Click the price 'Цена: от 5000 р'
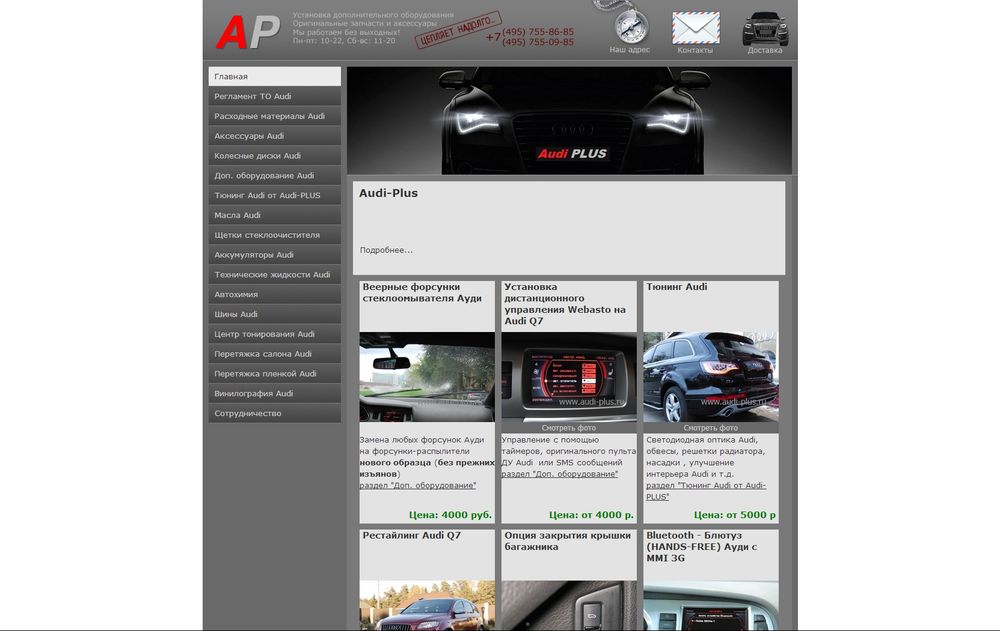1000x631 pixels. pyautogui.click(x=735, y=515)
